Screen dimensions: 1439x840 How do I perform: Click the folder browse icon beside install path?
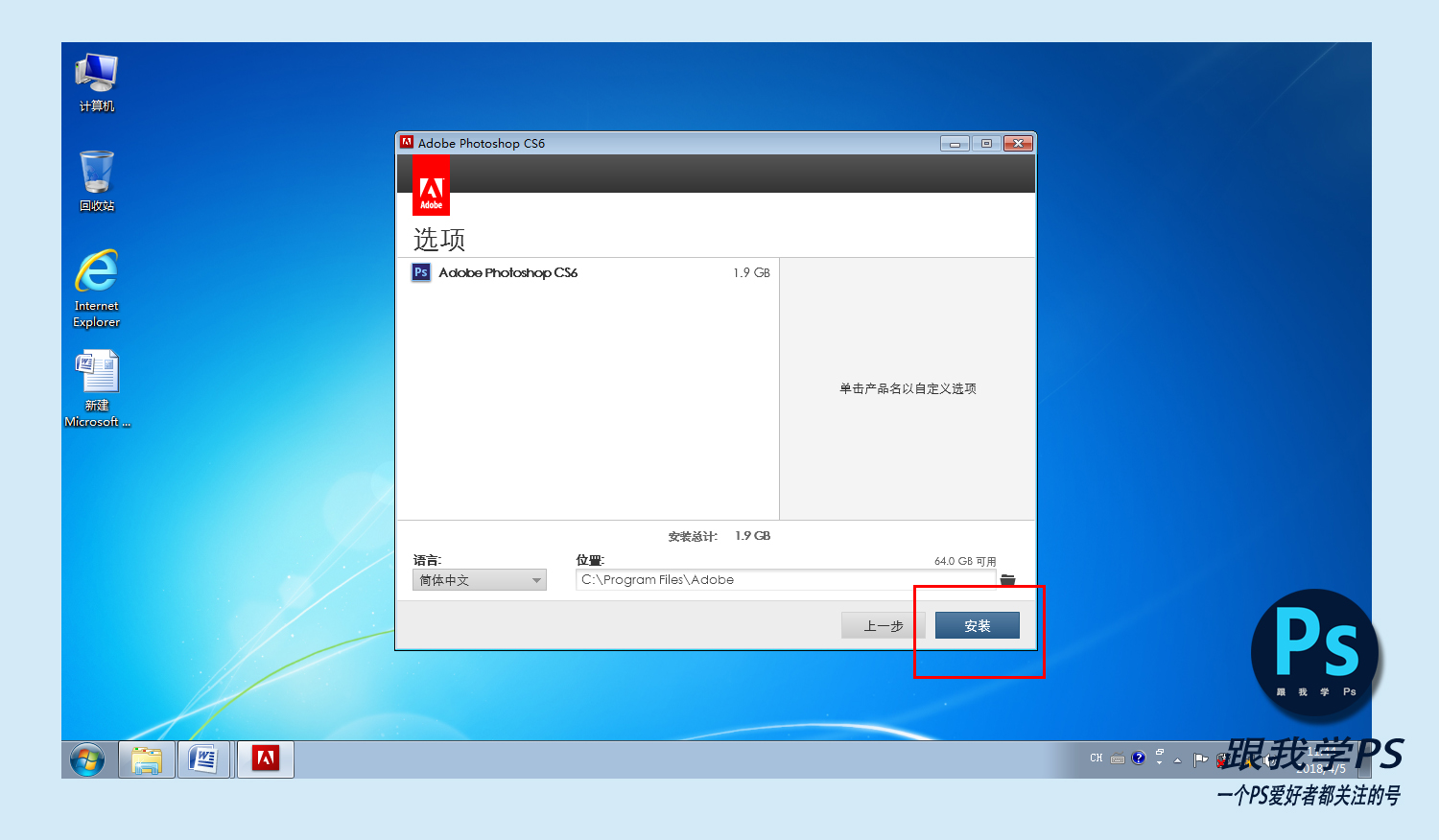1007,579
